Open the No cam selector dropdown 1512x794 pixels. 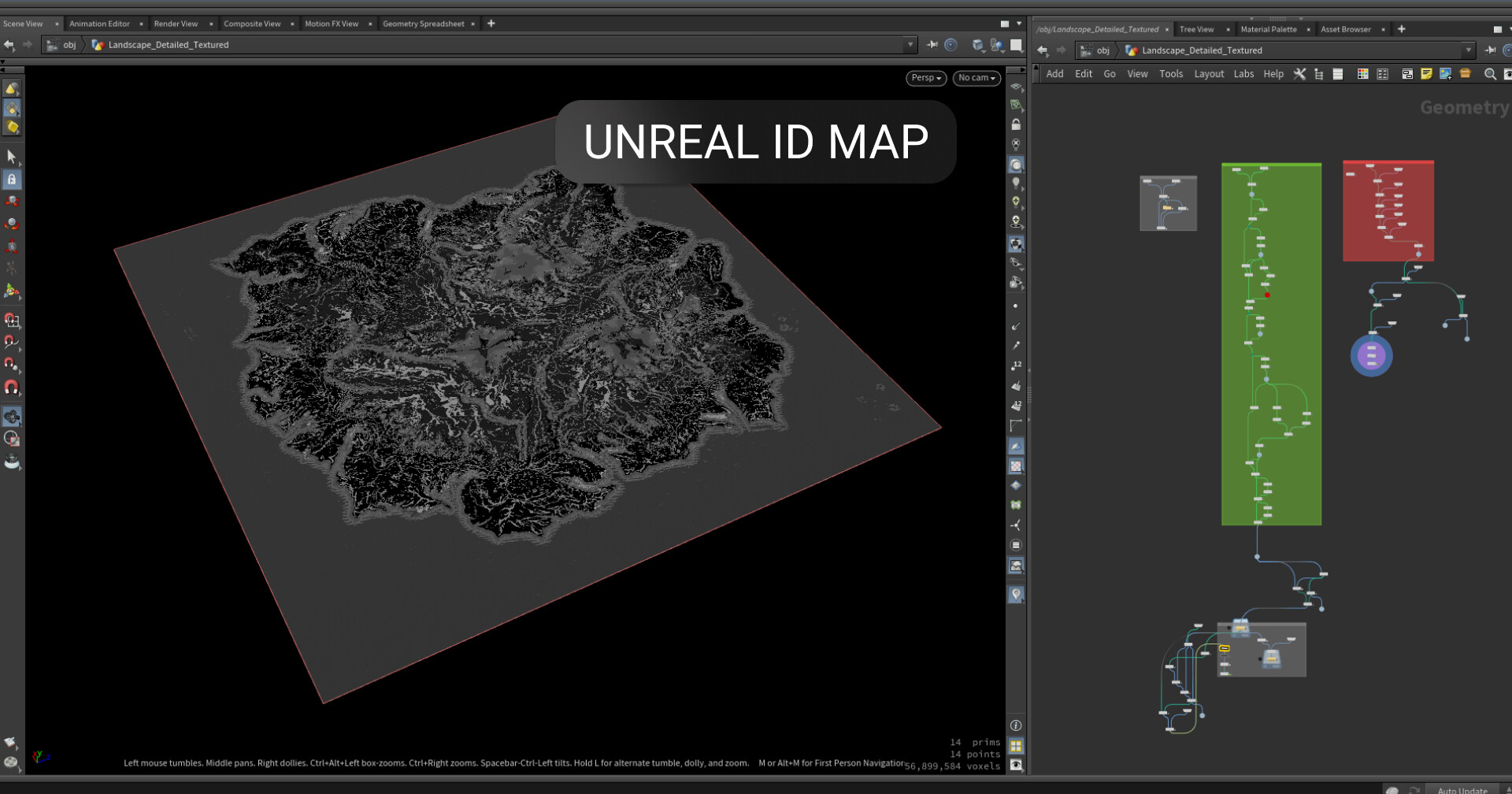click(x=976, y=78)
